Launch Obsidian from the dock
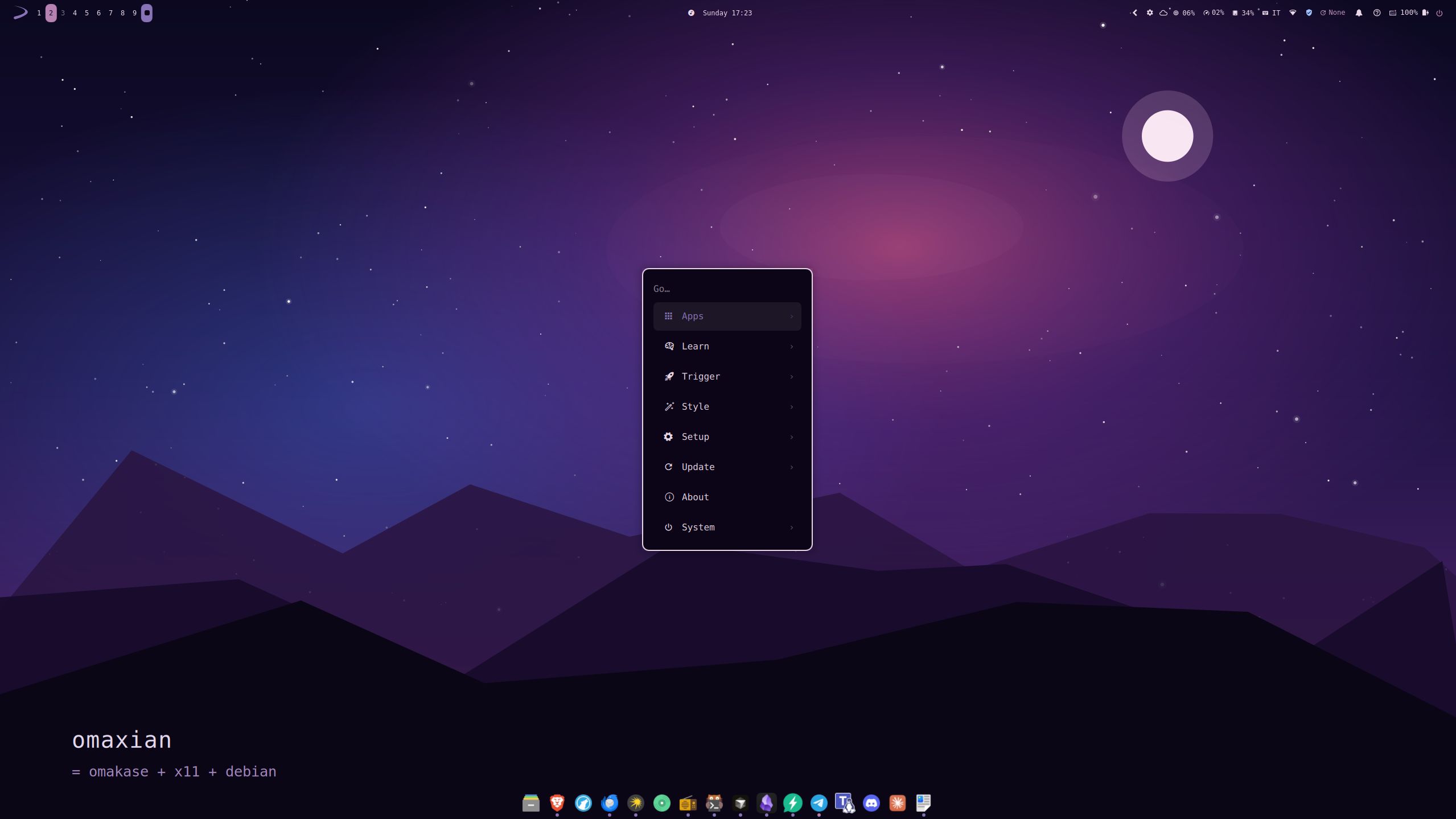 tap(767, 802)
